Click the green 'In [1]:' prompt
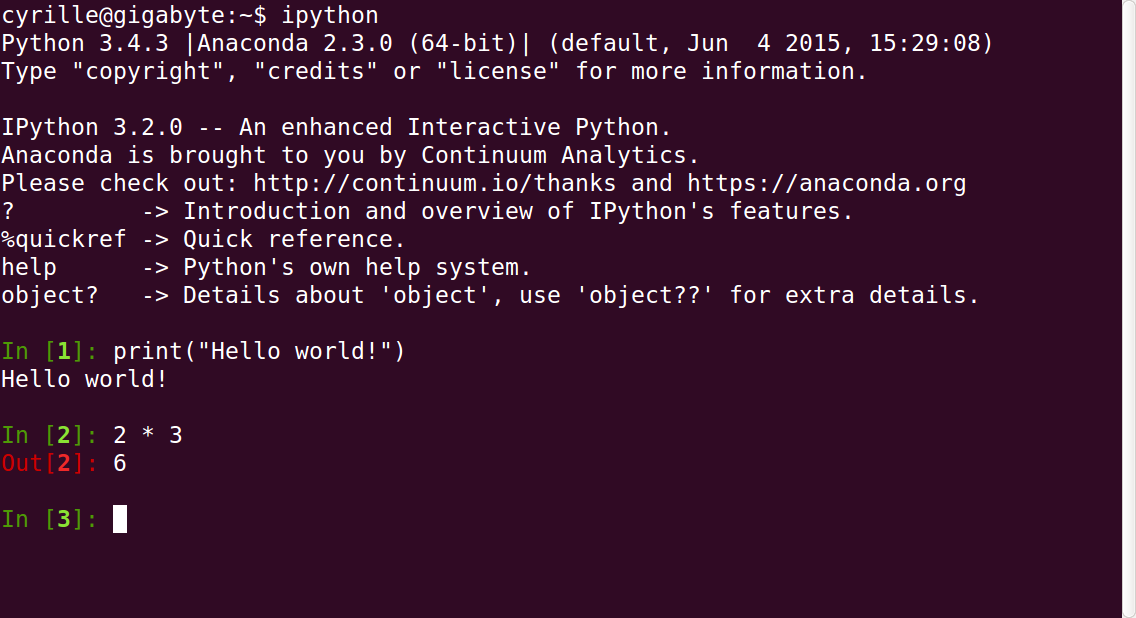 [49, 351]
